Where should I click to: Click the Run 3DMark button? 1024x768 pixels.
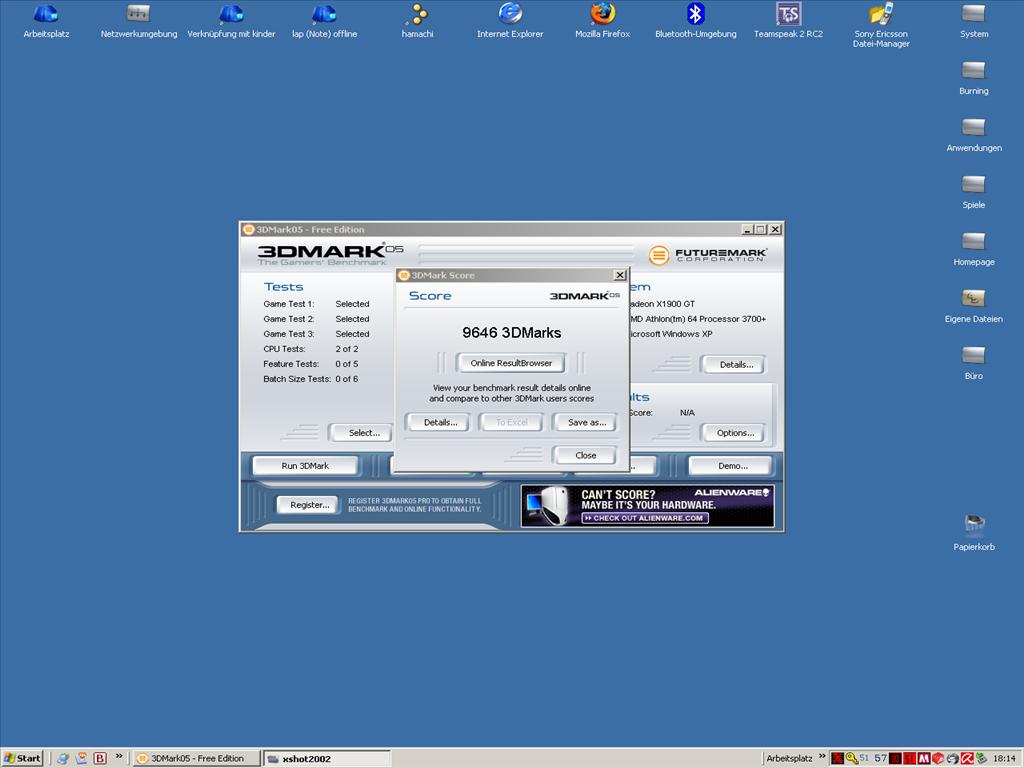pyautogui.click(x=305, y=466)
